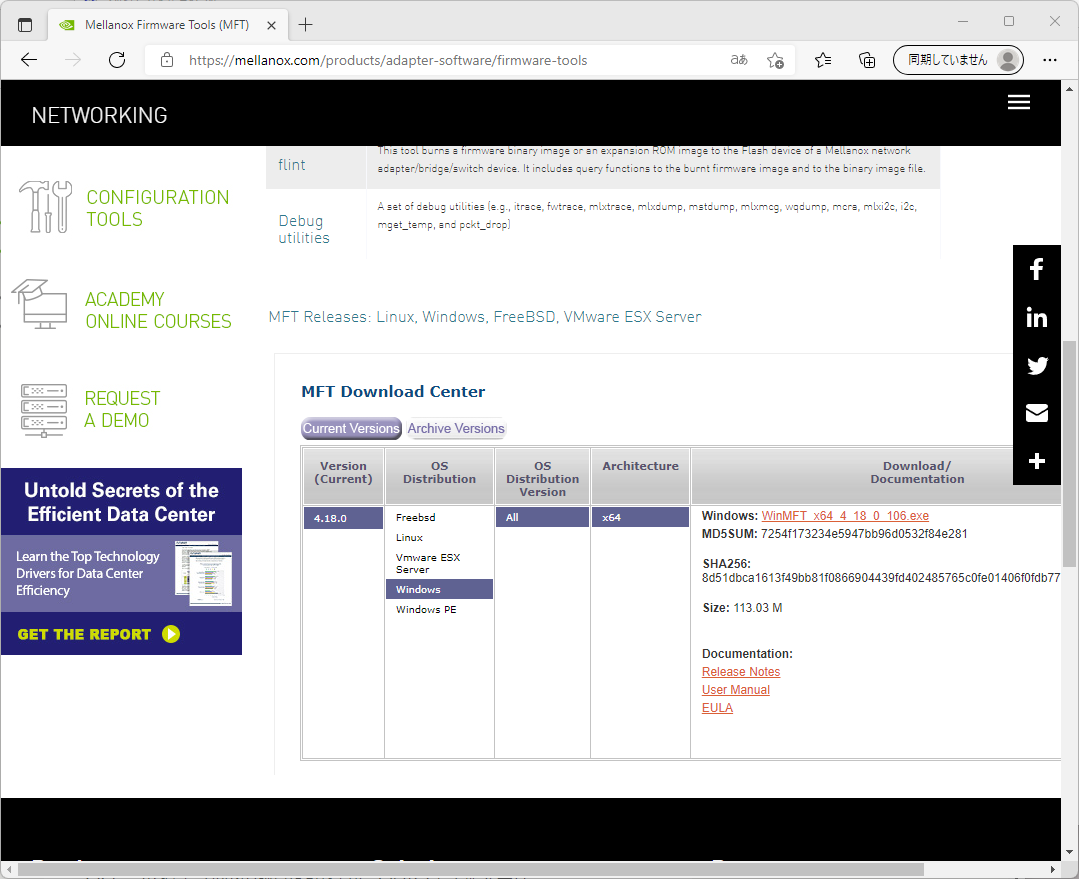Viewport: 1079px width, 879px height.
Task: Open the Favorites list icon
Action: click(x=823, y=61)
